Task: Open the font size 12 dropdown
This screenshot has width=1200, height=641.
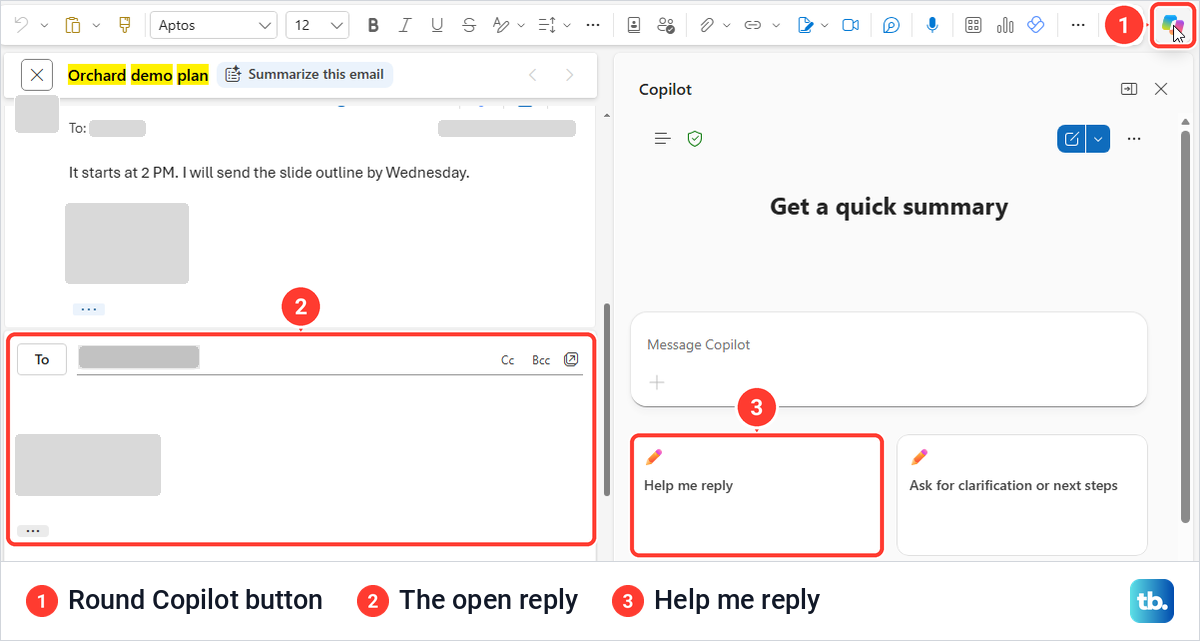Action: click(x=317, y=25)
